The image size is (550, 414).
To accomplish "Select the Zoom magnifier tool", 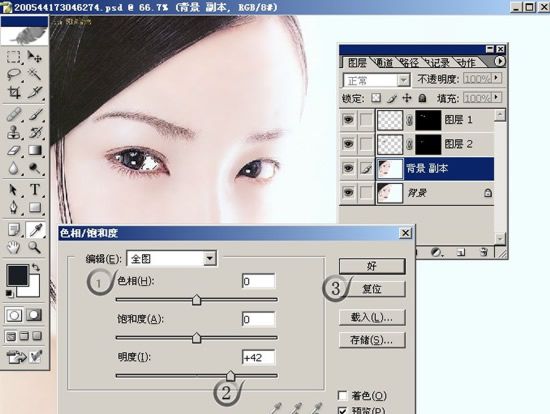I will pyautogui.click(x=34, y=248).
